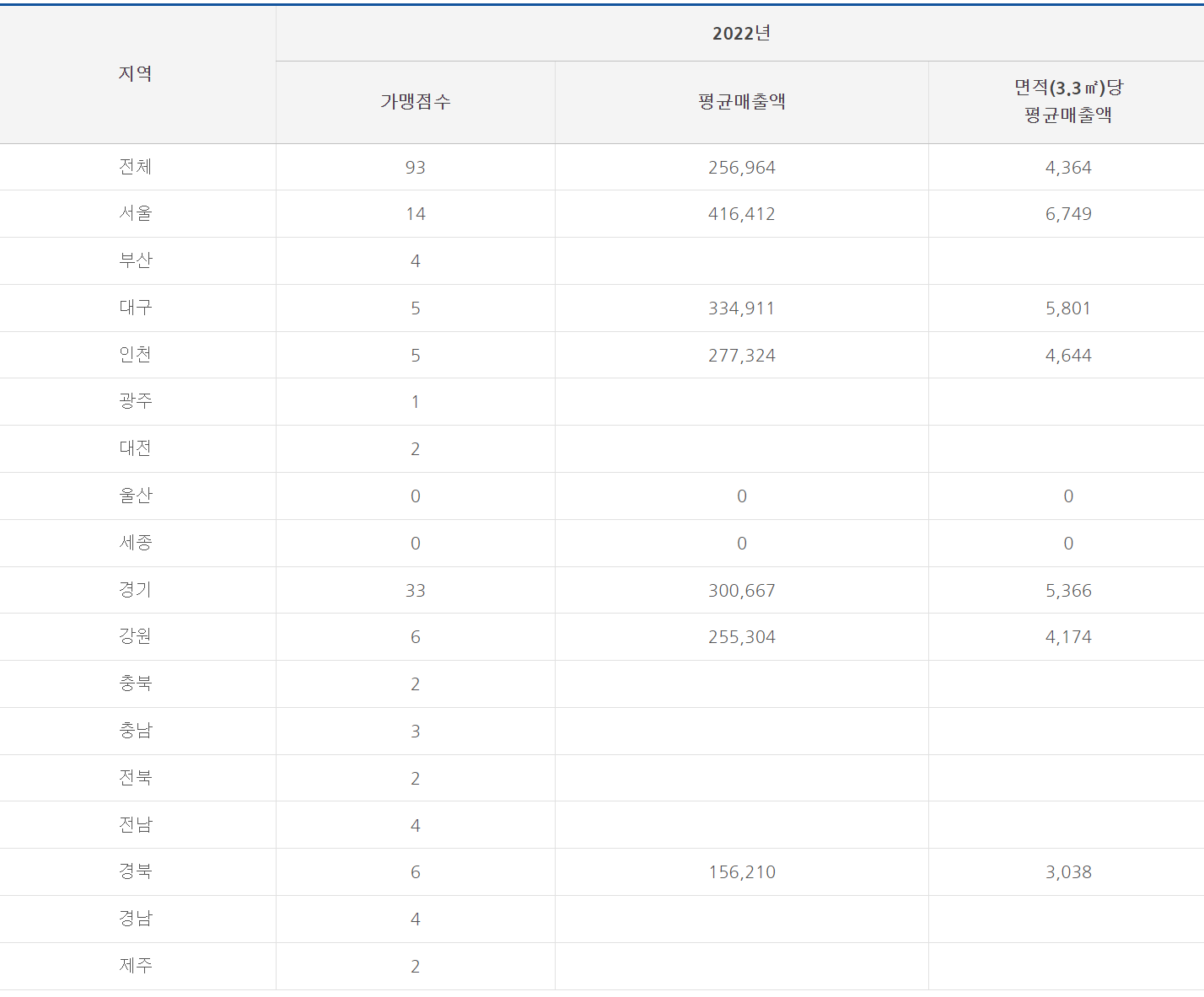This screenshot has height=997, width=1204.
Task: Select the store count 2 in 전북 row
Action: (415, 779)
